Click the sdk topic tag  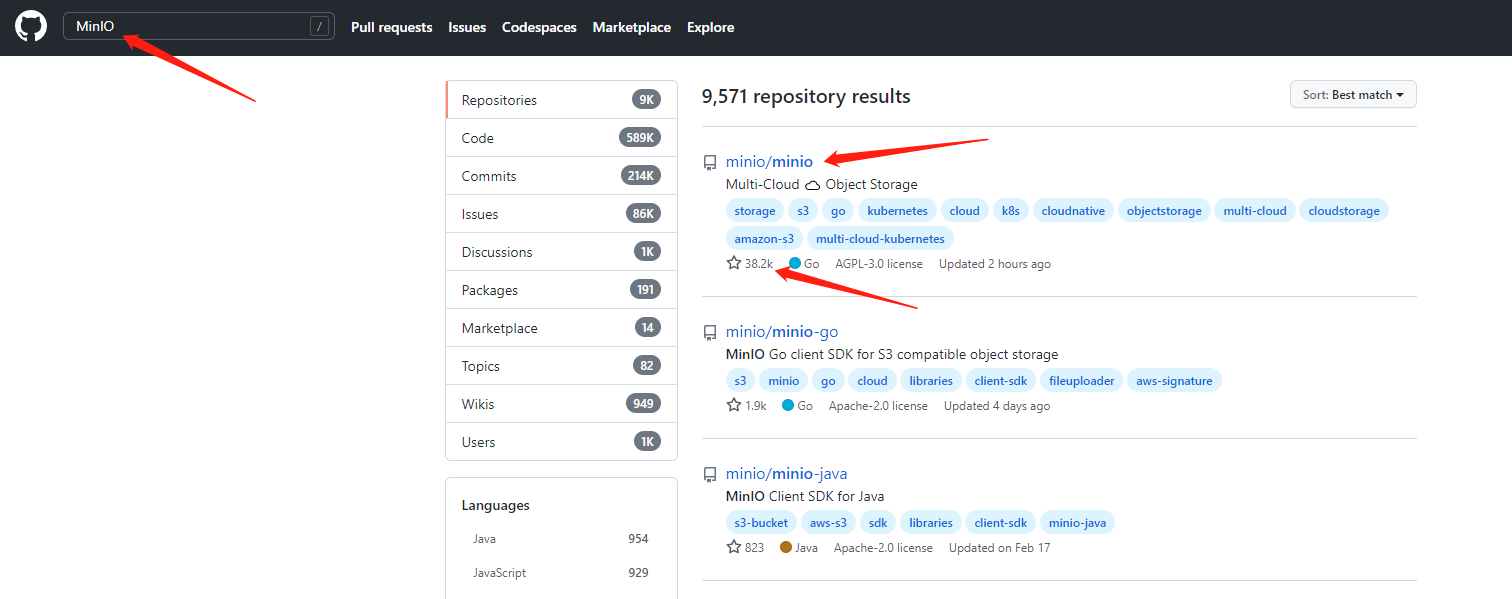pos(878,523)
